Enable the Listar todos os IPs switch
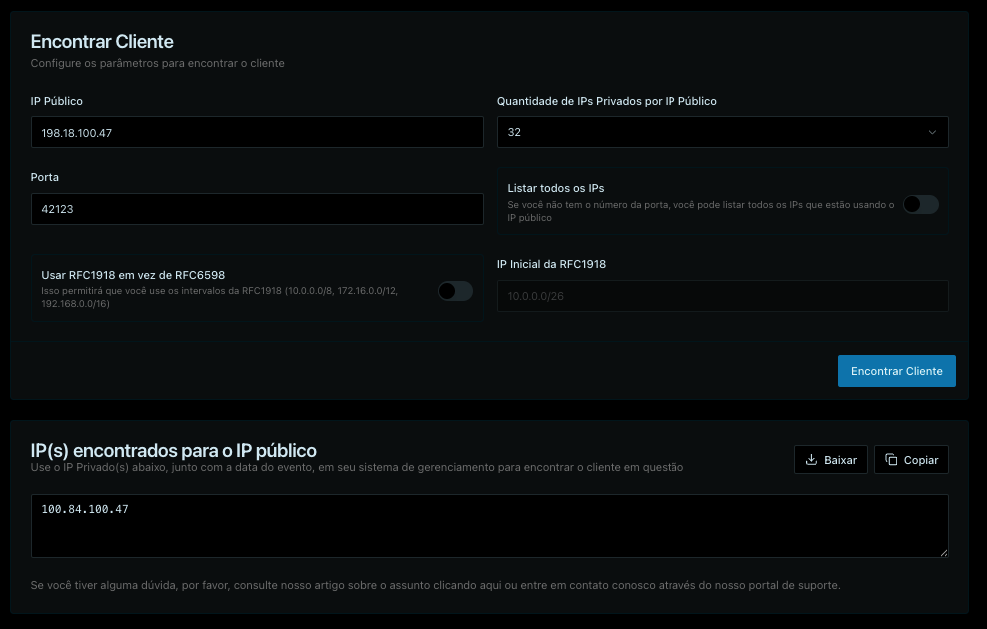Image resolution: width=987 pixels, height=629 pixels. tap(920, 204)
